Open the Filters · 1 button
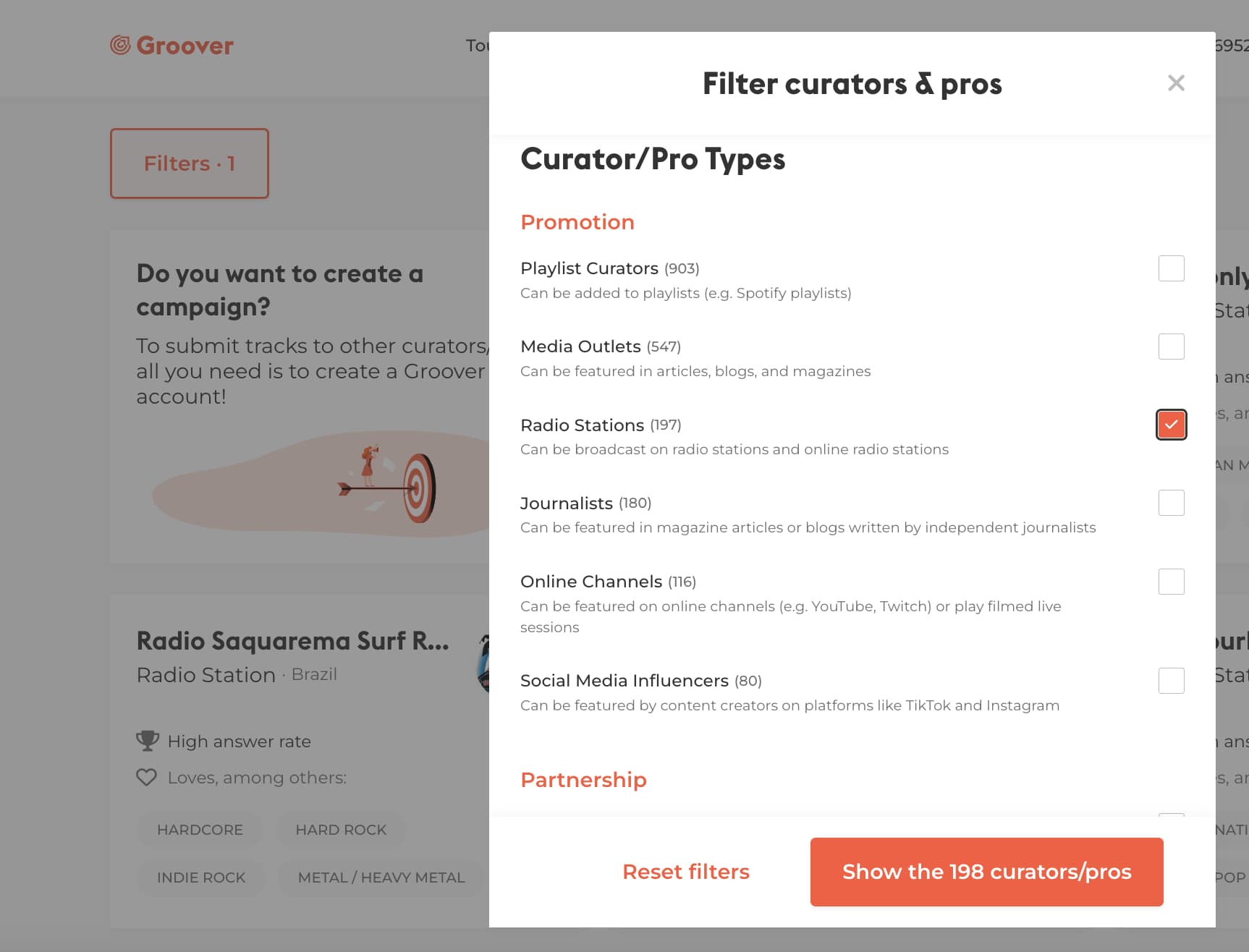The height and width of the screenshot is (952, 1249). (x=190, y=163)
